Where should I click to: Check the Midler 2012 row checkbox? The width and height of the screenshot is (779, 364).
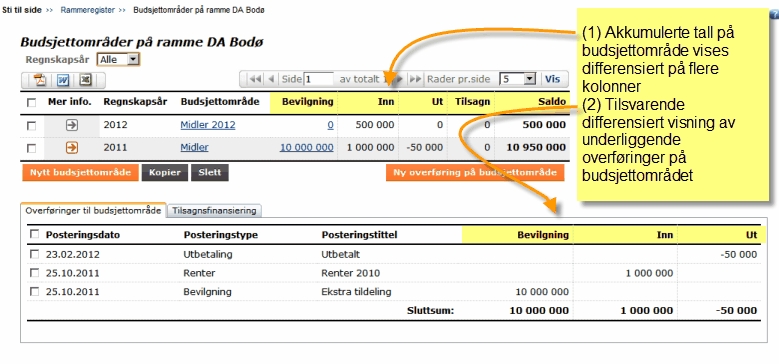pyautogui.click(x=31, y=126)
